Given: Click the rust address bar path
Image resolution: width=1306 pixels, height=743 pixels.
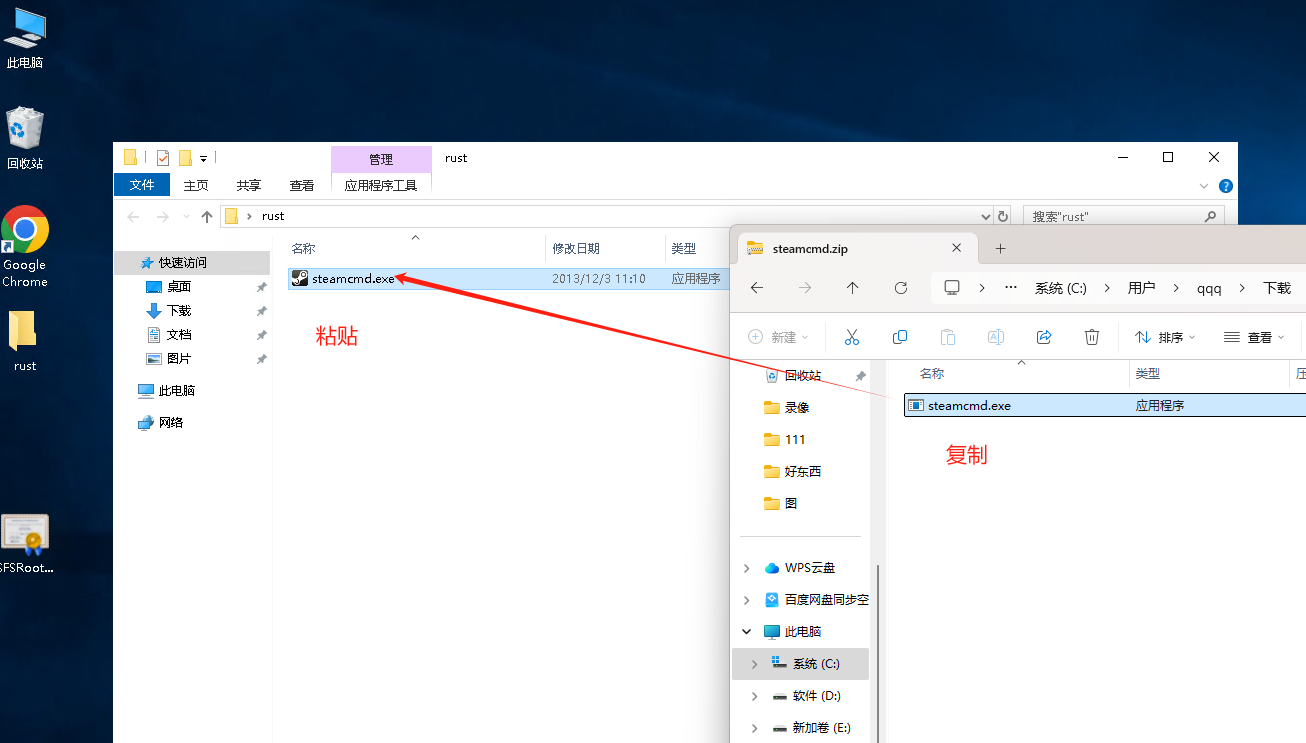Looking at the screenshot, I should click(273, 216).
